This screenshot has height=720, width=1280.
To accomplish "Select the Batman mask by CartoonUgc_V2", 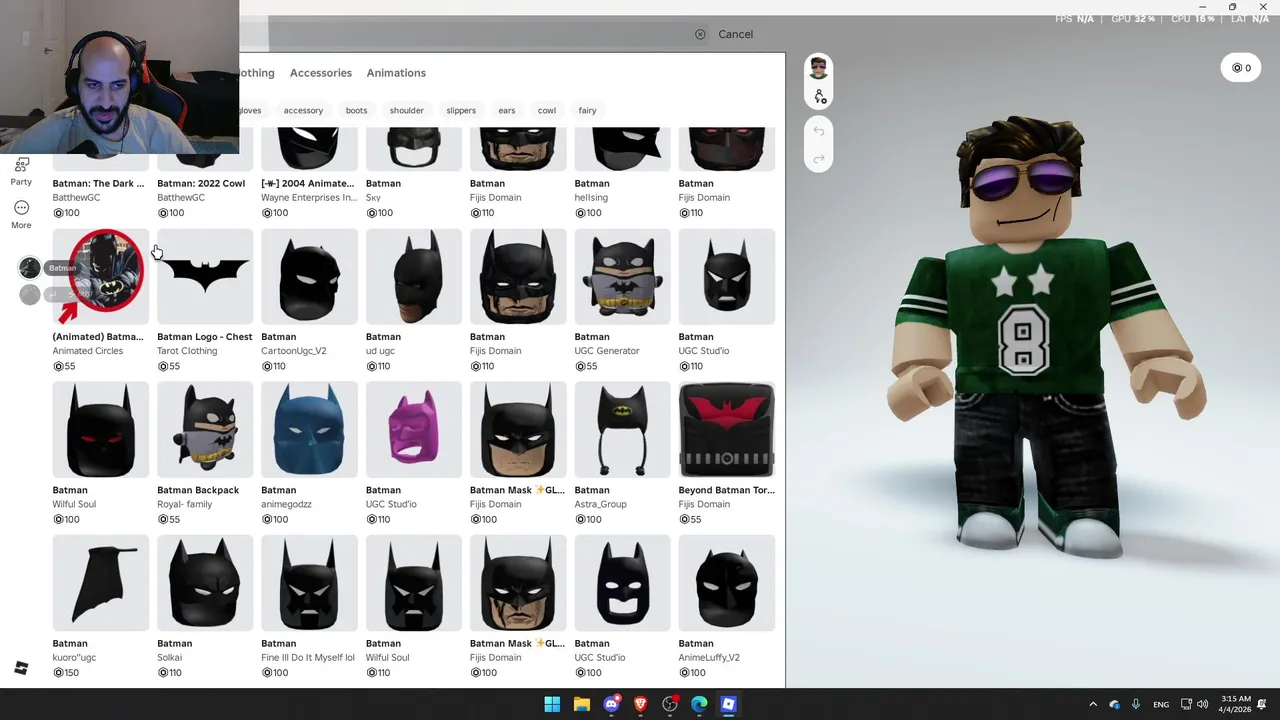I will click(309, 277).
